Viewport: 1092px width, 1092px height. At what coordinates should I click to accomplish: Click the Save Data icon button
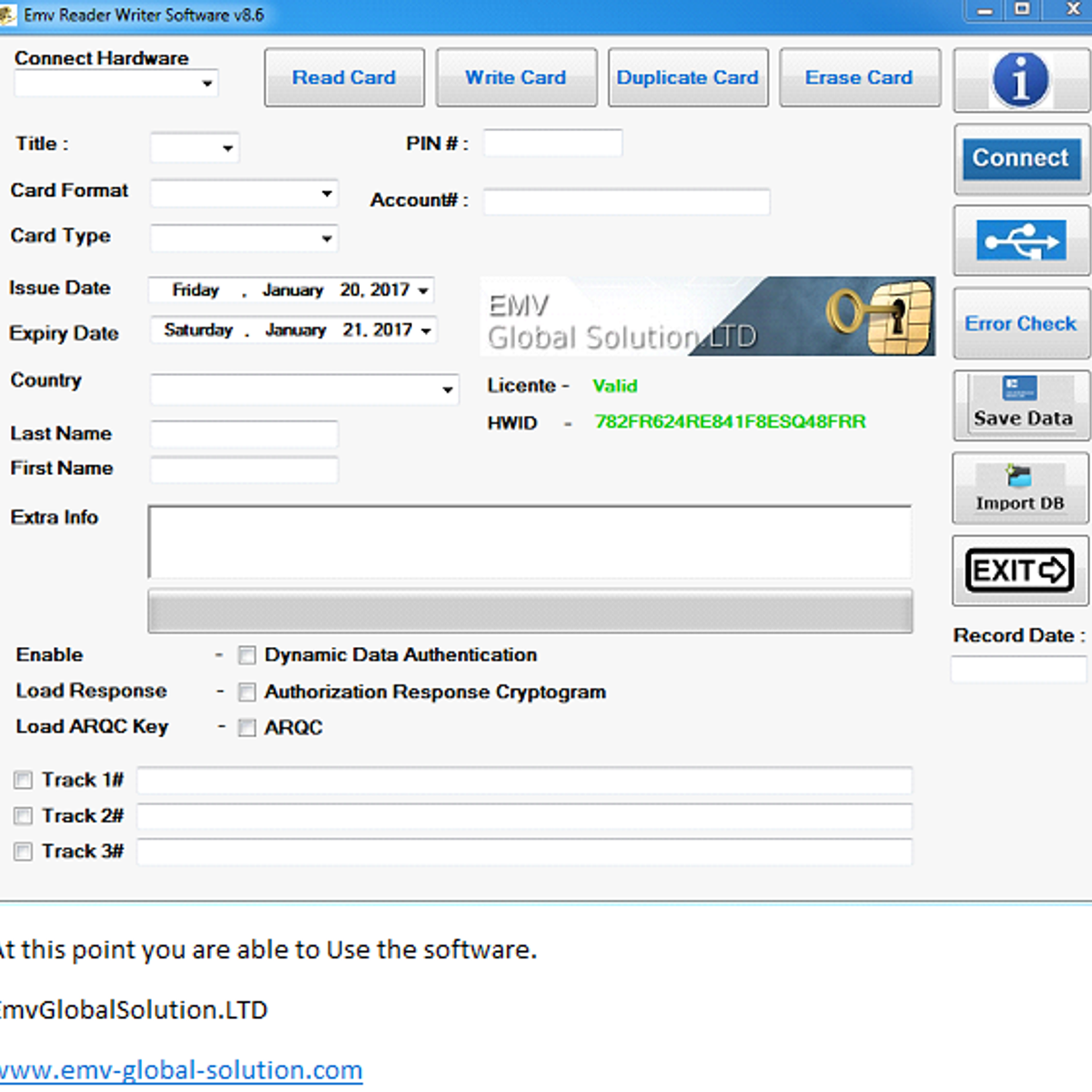point(1021,405)
